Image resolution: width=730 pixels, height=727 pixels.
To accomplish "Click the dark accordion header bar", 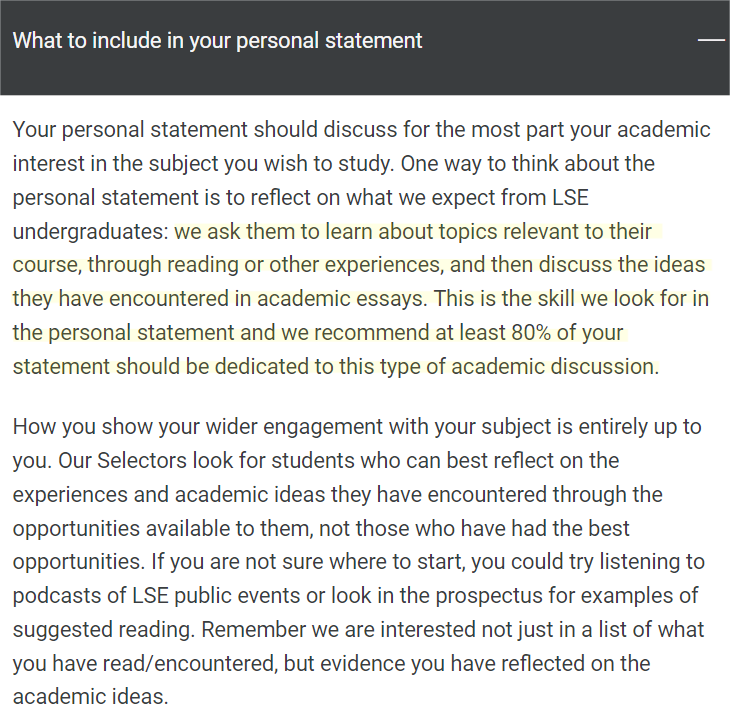I will 365,47.
